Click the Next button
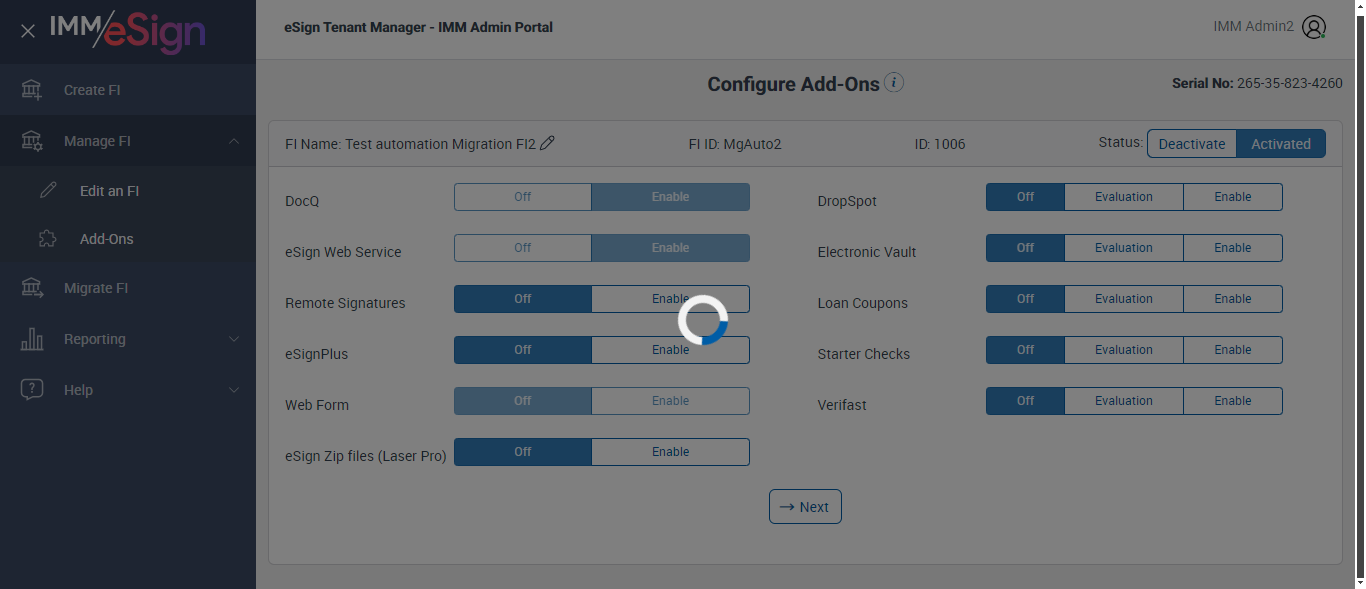Screen dimensions: 1366x589 805,507
